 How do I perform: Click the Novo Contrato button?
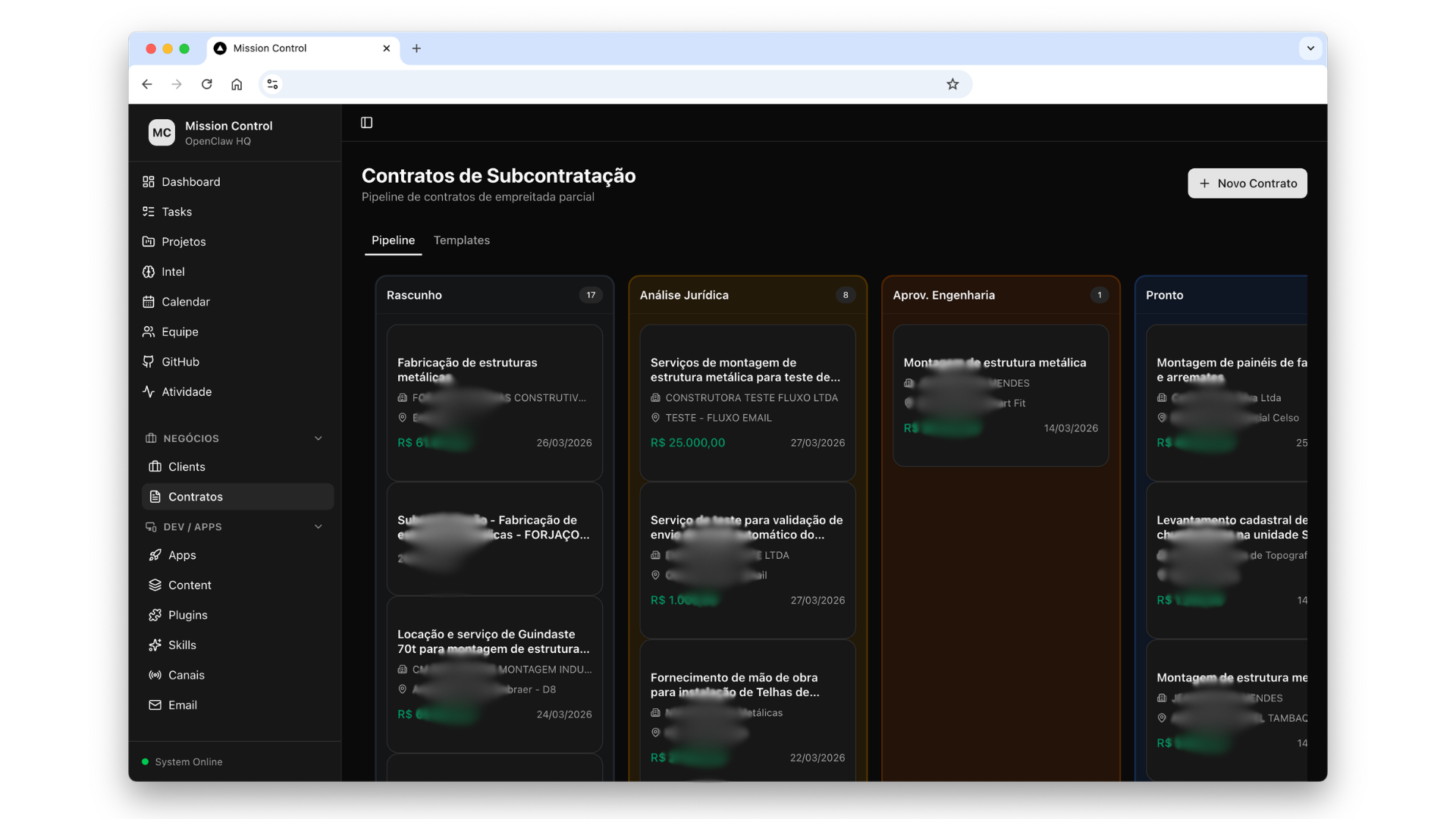click(1247, 183)
